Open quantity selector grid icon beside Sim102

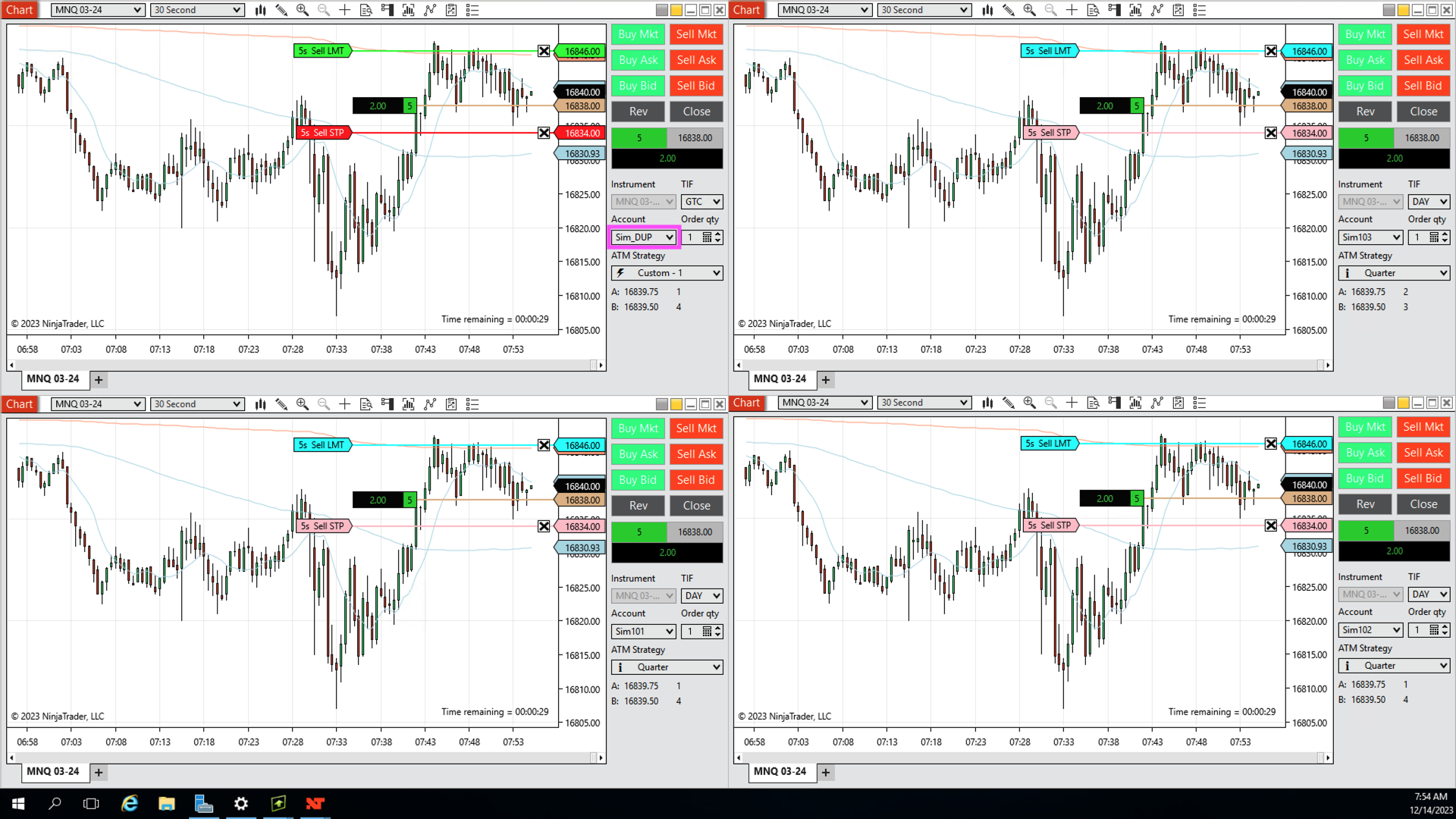point(1434,630)
